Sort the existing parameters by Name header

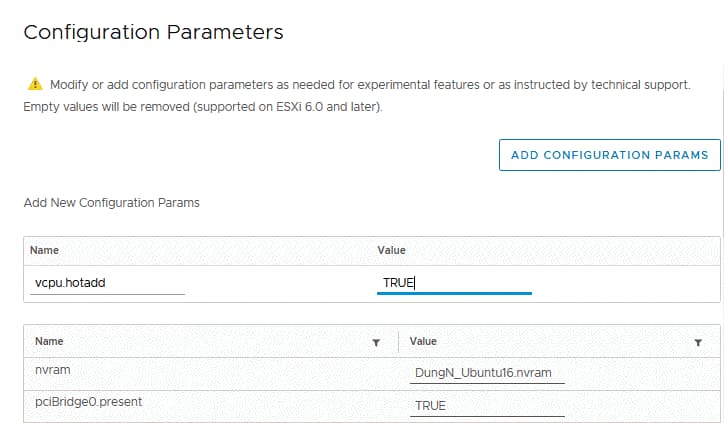pyautogui.click(x=49, y=342)
